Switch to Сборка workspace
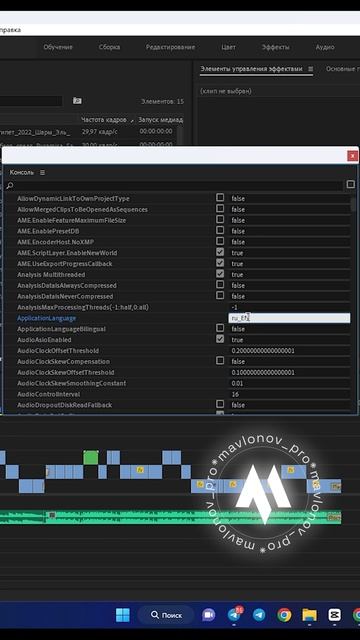The width and height of the screenshot is (360, 640). coord(109,47)
